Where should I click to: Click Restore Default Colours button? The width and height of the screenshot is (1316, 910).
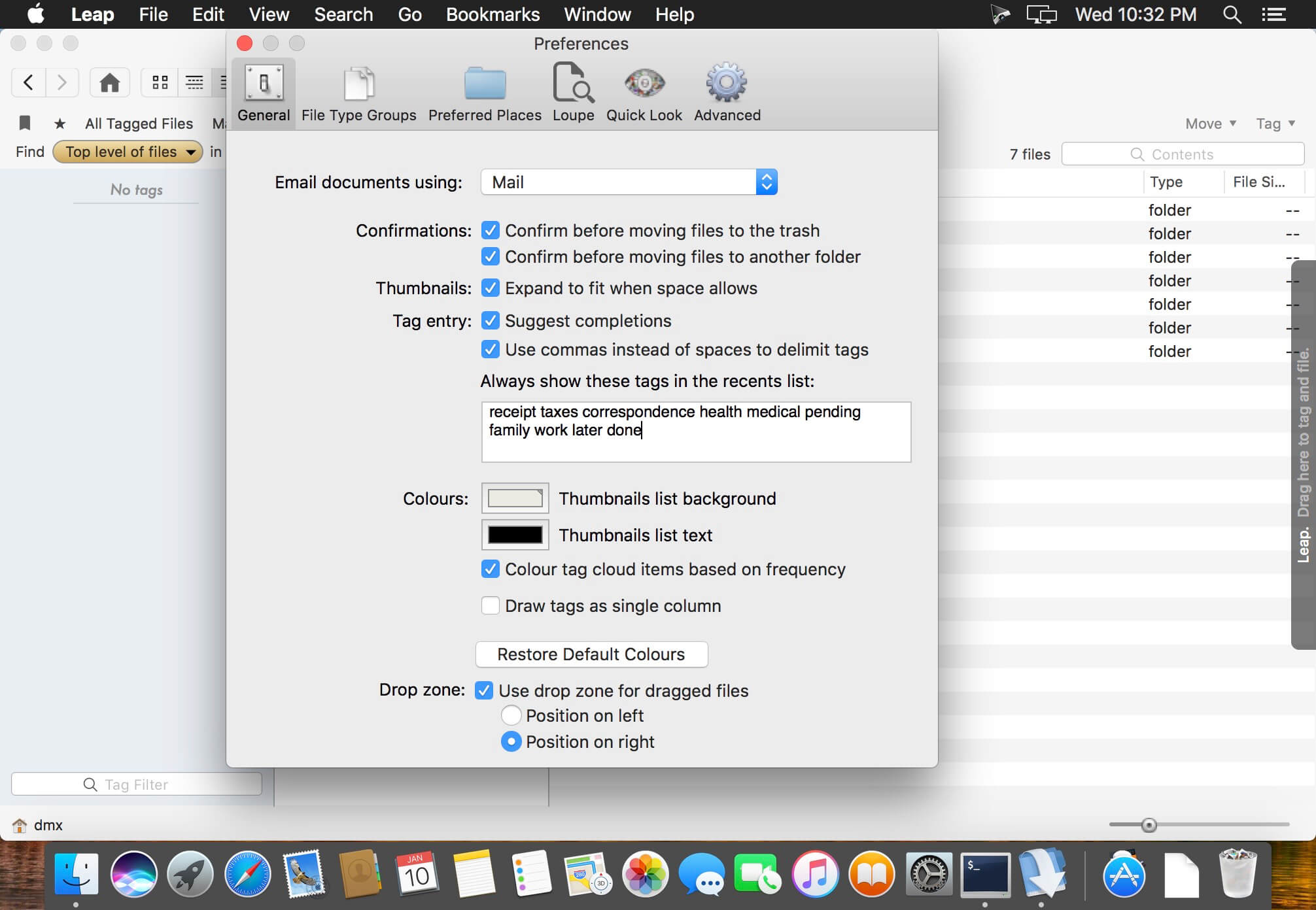coord(591,654)
